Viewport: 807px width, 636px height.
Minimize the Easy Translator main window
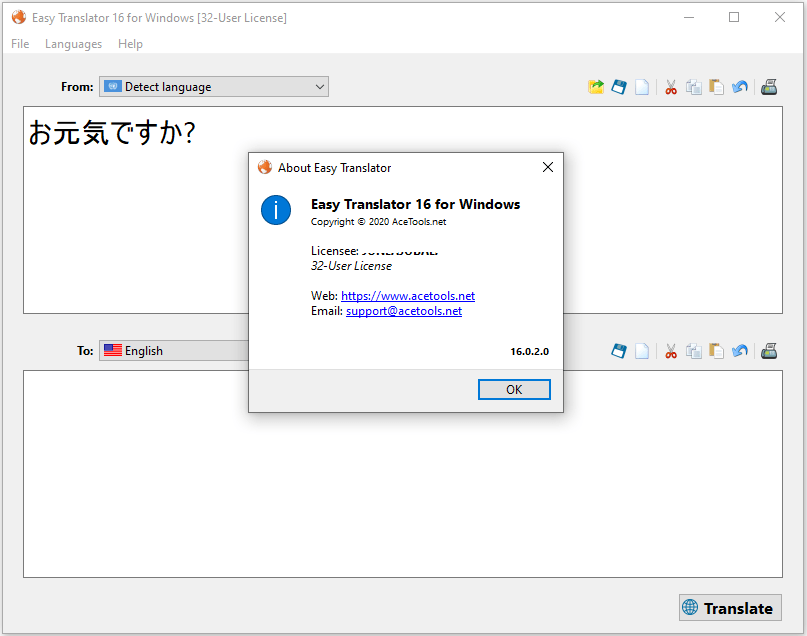(689, 17)
